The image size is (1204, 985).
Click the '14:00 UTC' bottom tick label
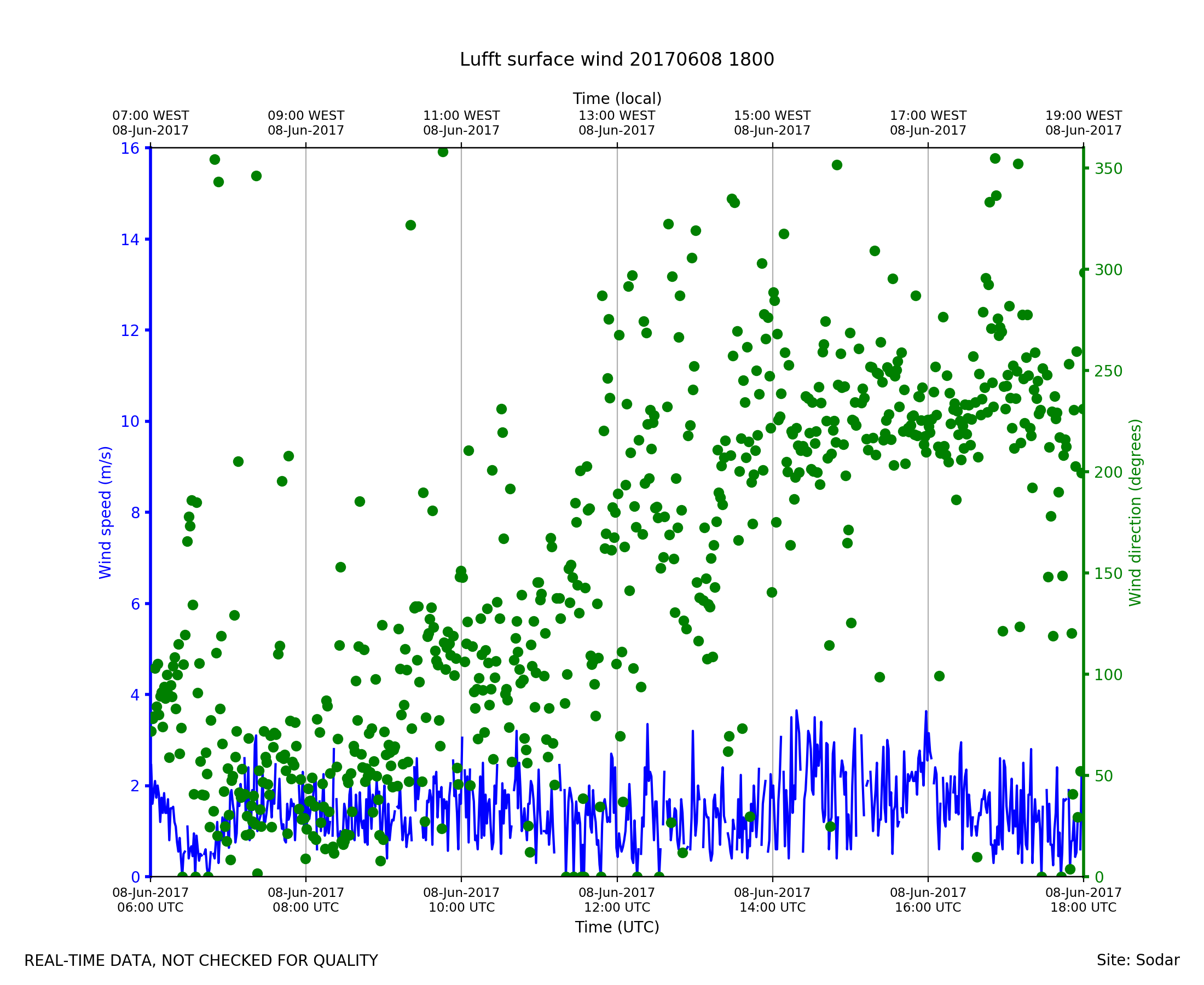(772, 907)
